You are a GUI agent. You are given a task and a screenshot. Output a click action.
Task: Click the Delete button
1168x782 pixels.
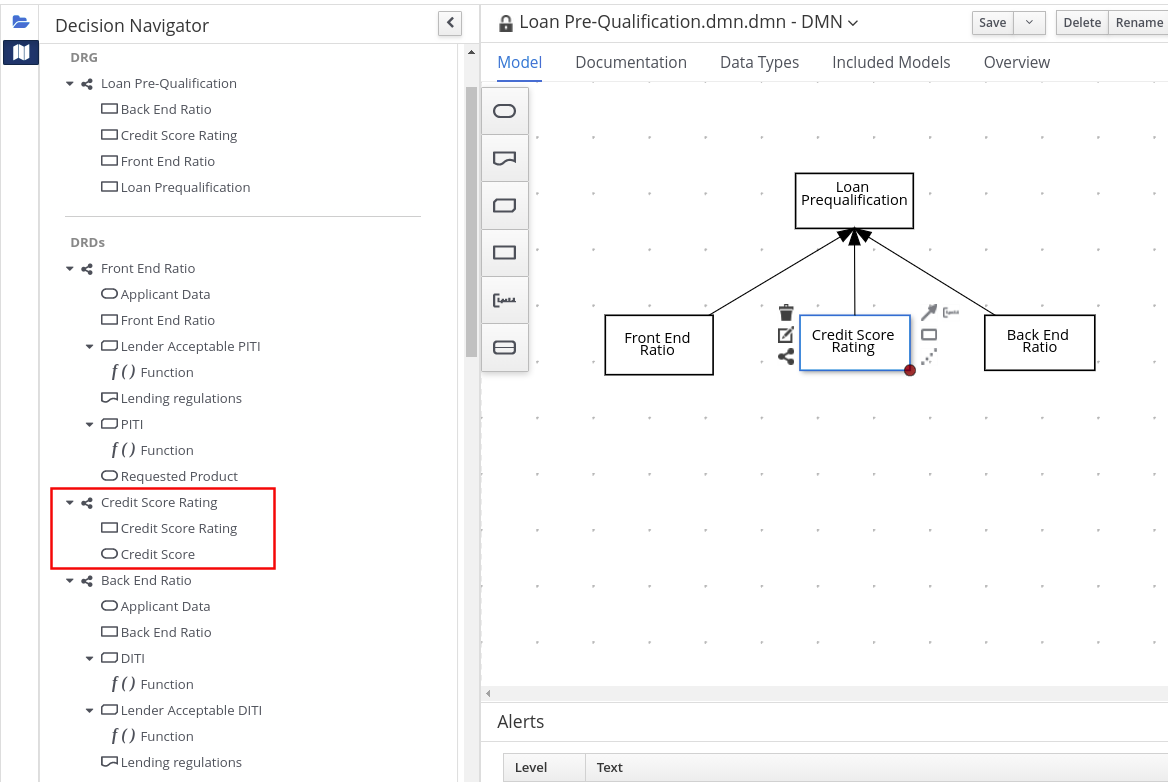pyautogui.click(x=1081, y=23)
